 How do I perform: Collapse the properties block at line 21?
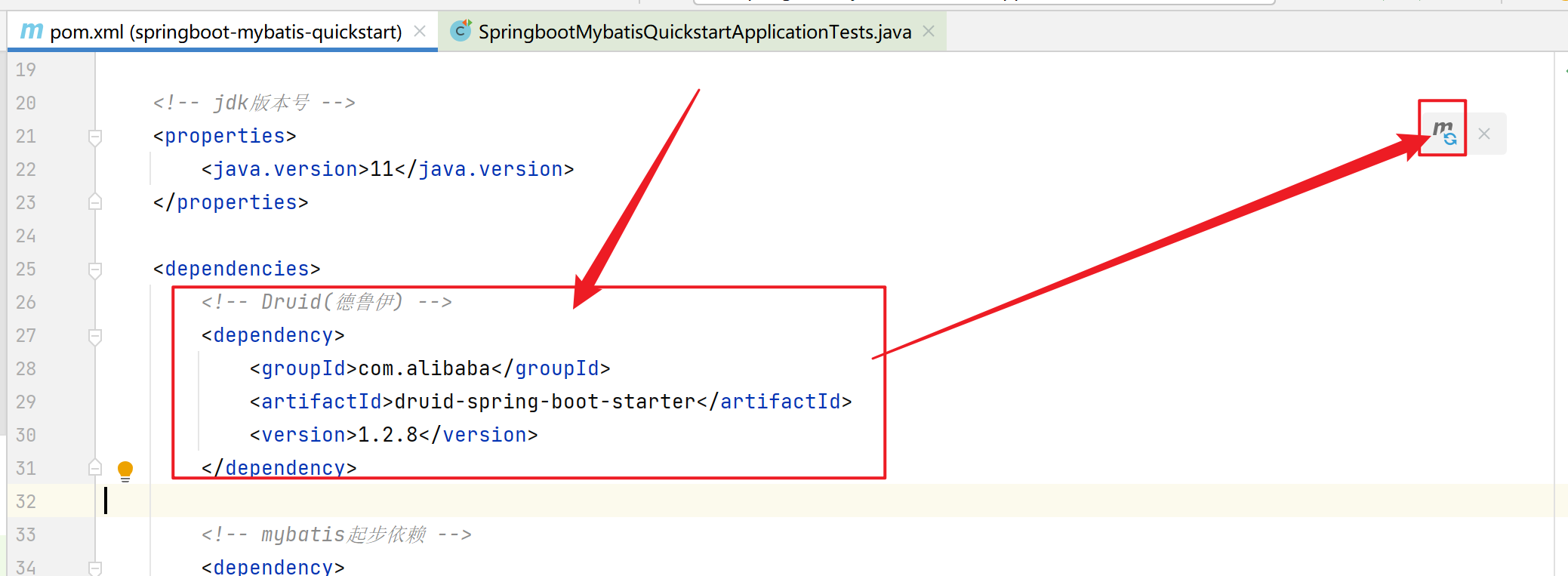(x=95, y=137)
